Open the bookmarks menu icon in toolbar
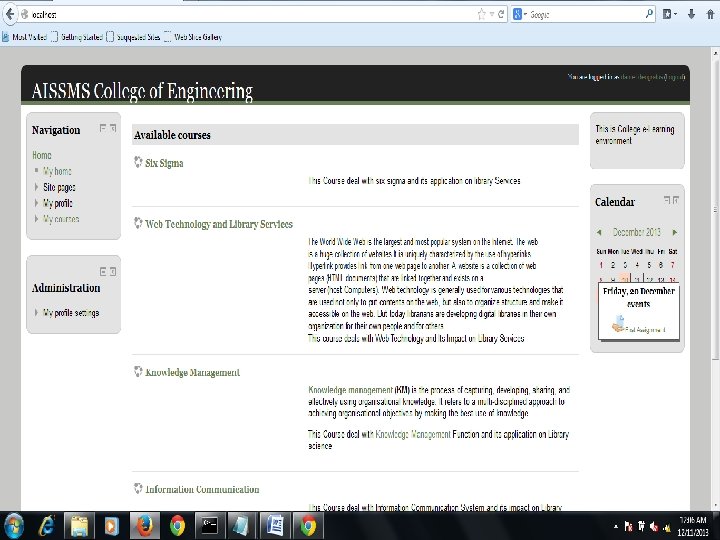The height and width of the screenshot is (540, 720). pos(669,14)
